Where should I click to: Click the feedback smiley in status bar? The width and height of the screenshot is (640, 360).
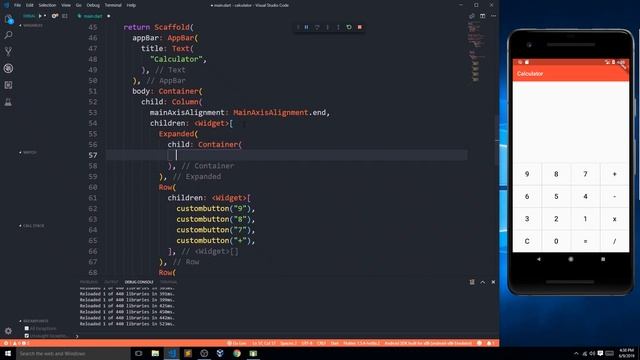point(480,343)
